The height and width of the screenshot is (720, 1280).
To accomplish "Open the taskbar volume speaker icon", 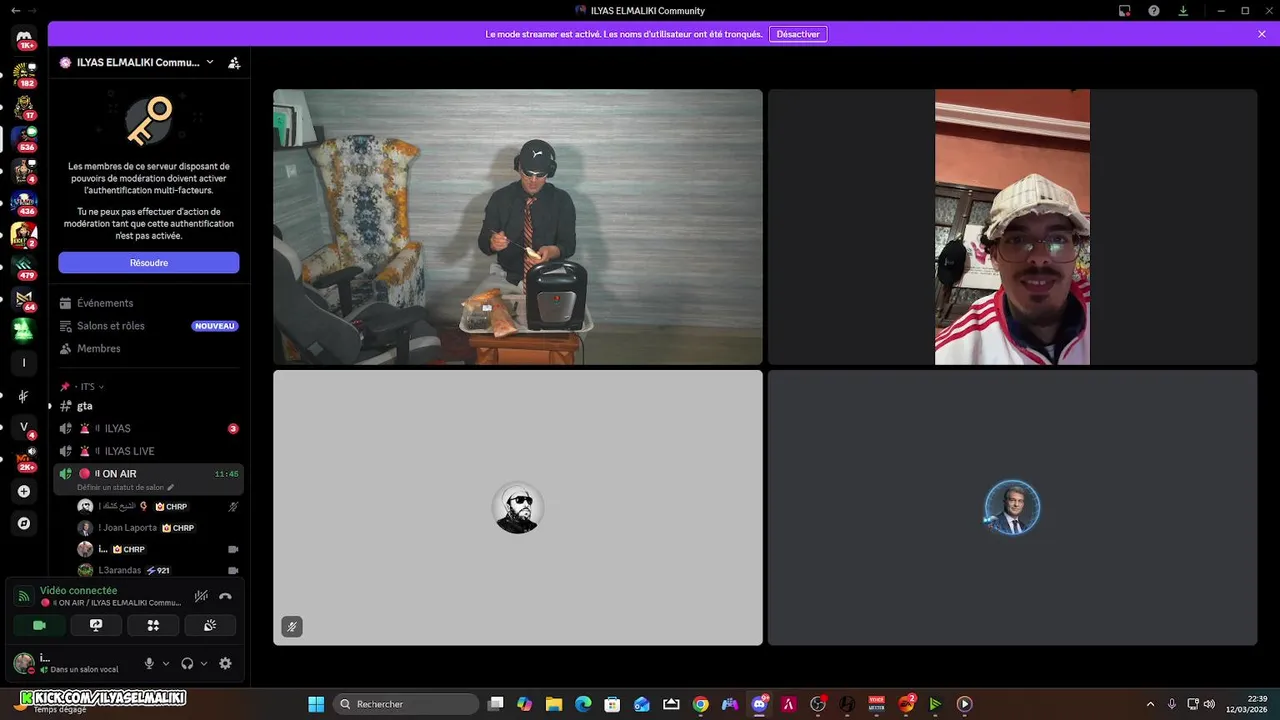I will click(1209, 704).
